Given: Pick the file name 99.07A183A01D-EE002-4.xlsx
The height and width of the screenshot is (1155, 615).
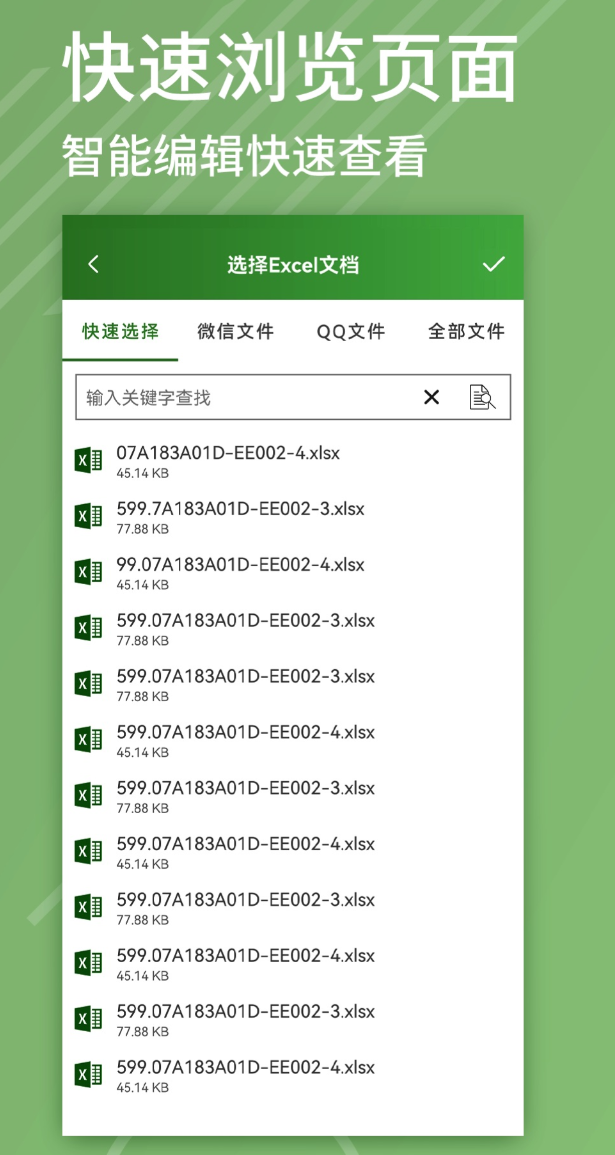Looking at the screenshot, I should pos(240,565).
